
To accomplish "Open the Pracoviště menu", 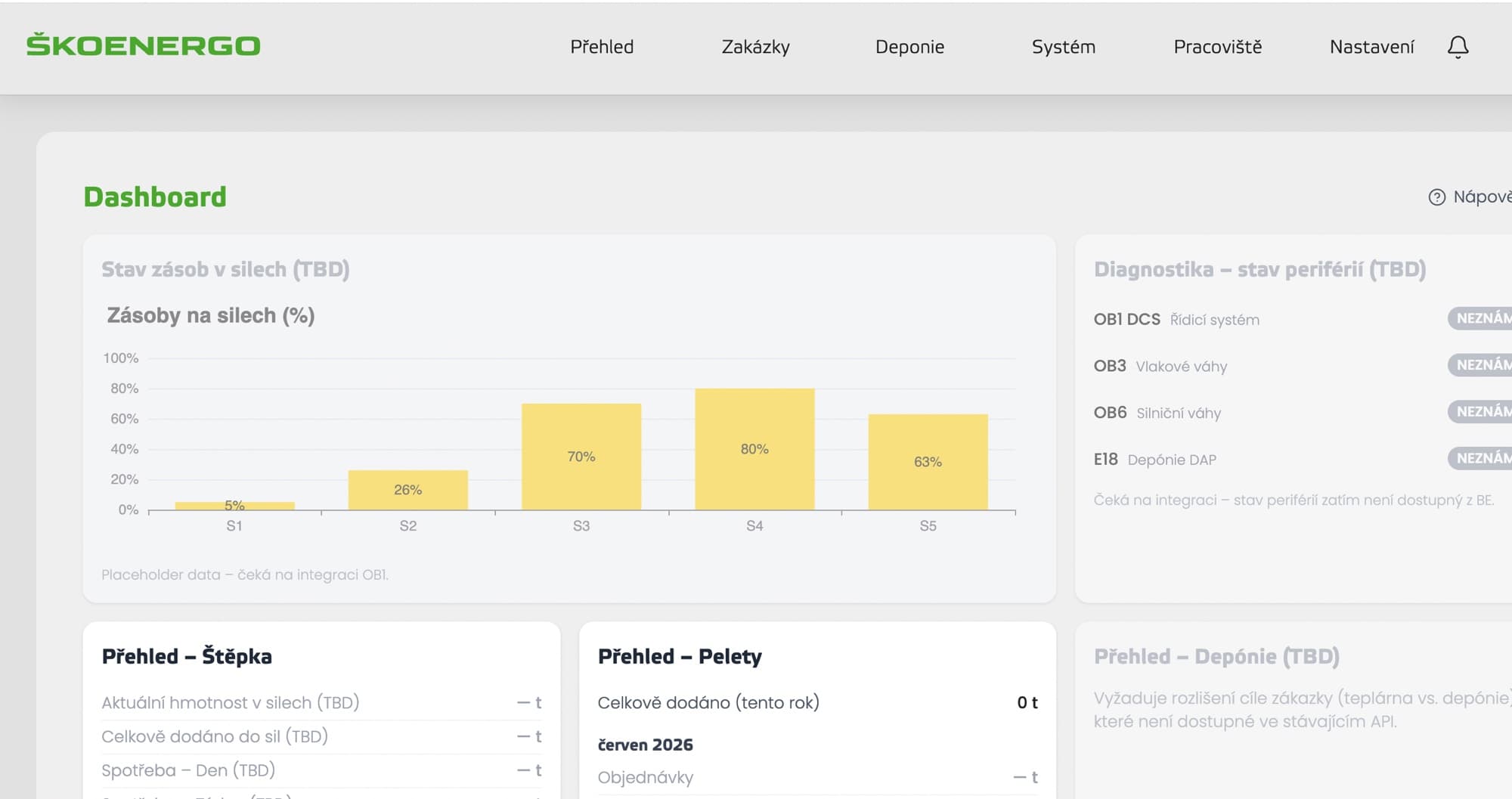I will (x=1217, y=47).
